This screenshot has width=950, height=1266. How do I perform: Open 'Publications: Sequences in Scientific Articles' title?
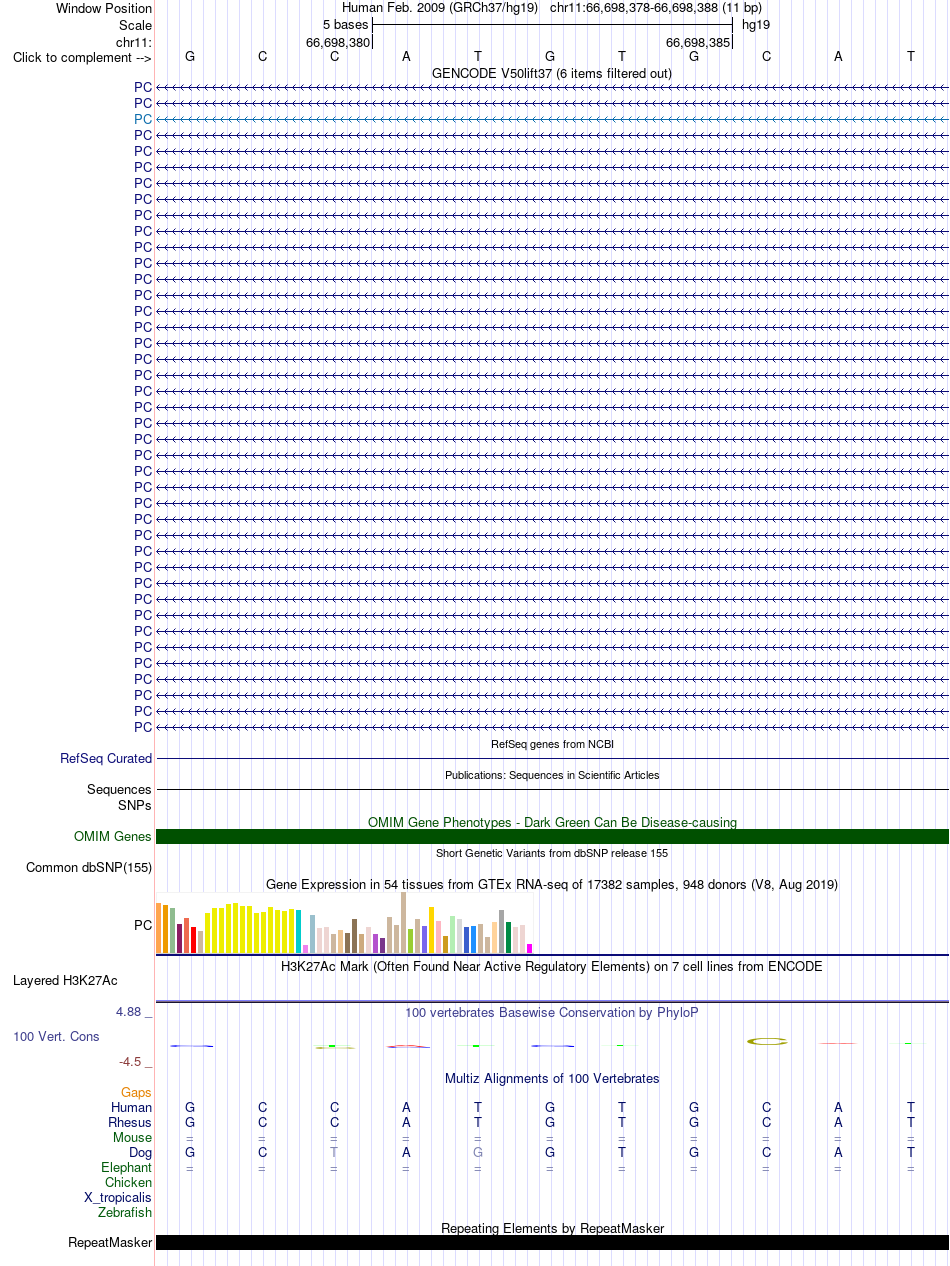coord(552,775)
